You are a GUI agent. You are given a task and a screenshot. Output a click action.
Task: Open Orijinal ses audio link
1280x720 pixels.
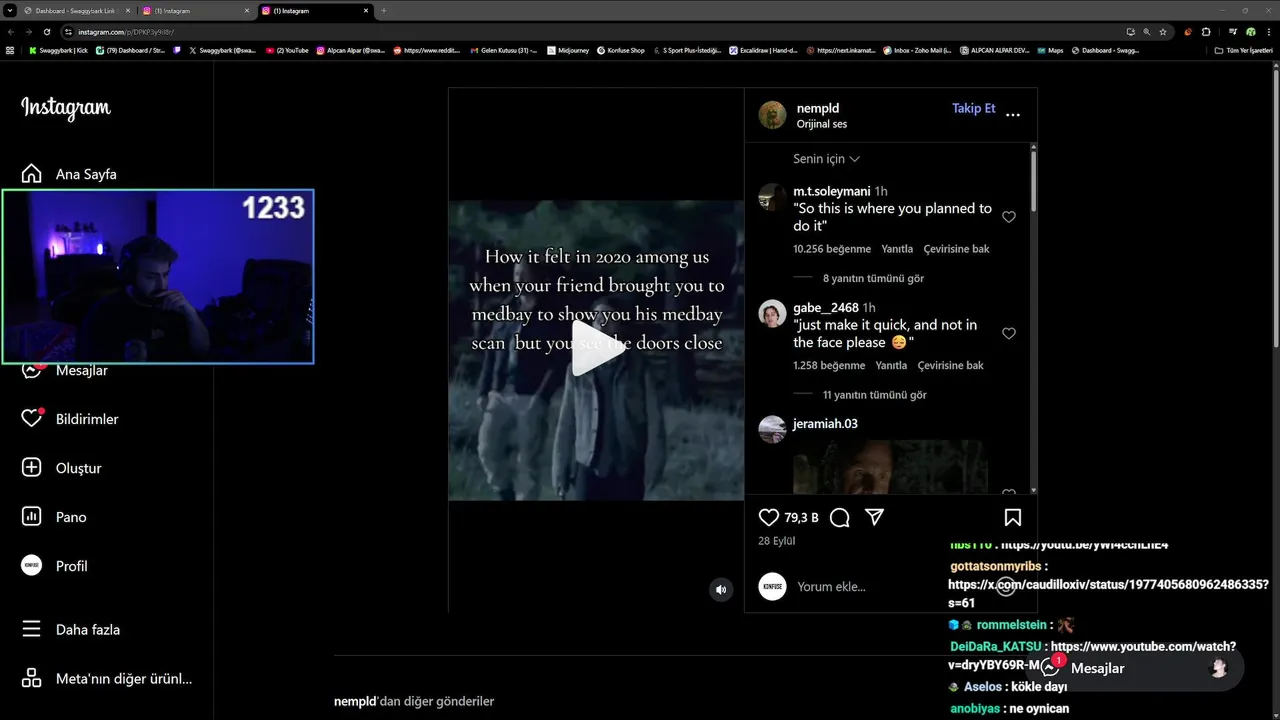tap(822, 124)
